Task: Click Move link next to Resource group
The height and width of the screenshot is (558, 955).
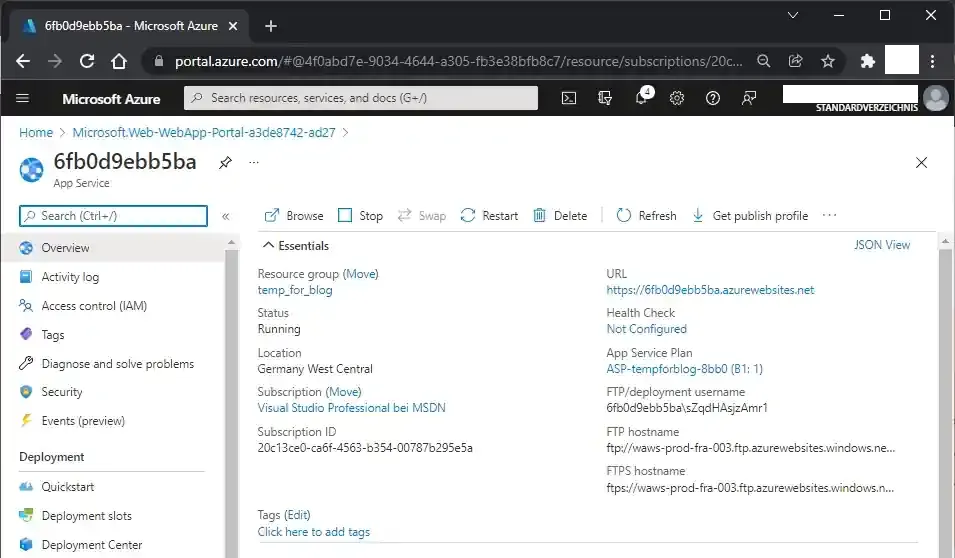Action: point(361,274)
